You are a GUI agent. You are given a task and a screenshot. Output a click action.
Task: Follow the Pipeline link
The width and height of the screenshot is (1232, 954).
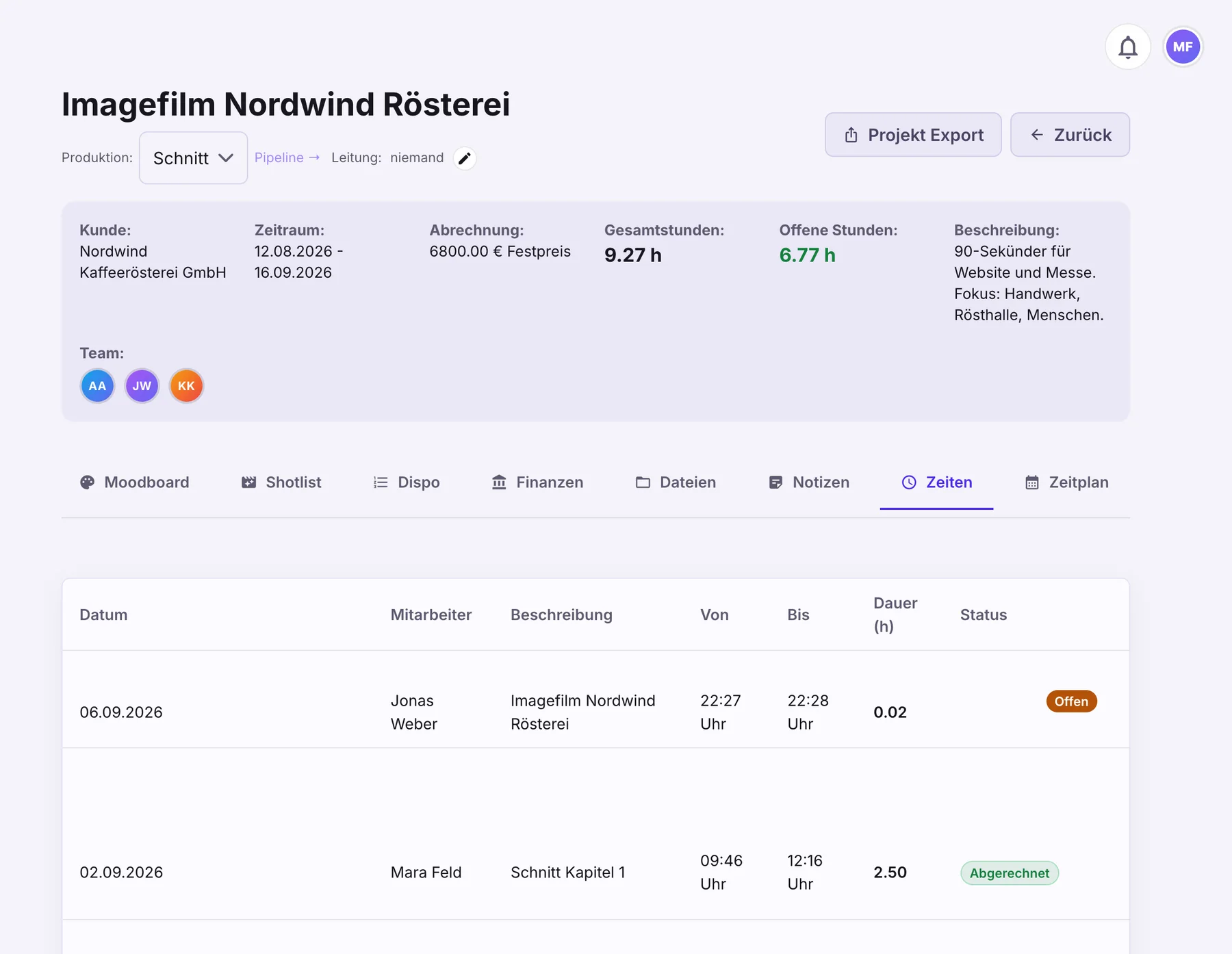pos(287,157)
